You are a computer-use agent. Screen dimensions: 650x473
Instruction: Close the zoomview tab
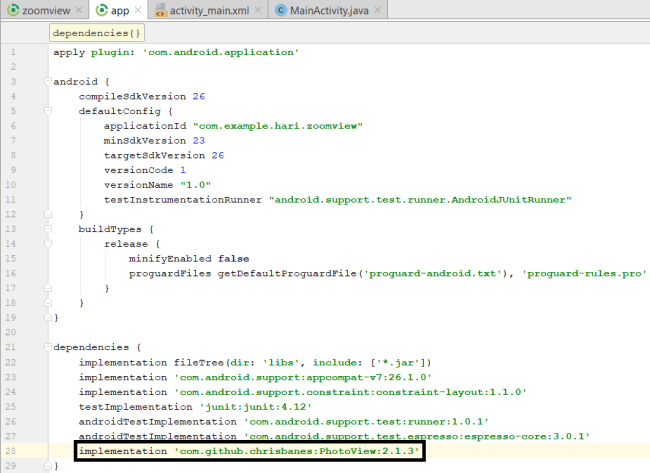79,10
